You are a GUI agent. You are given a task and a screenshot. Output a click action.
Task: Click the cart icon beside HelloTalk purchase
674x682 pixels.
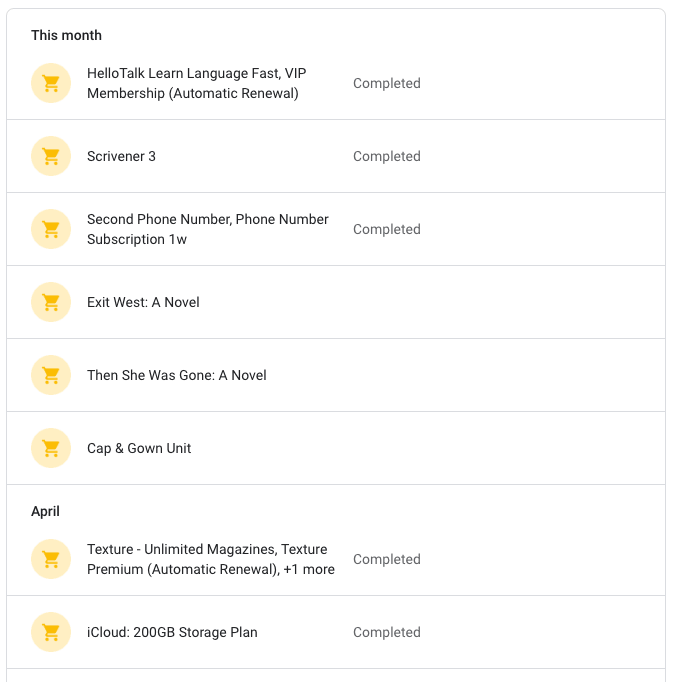(x=51, y=83)
